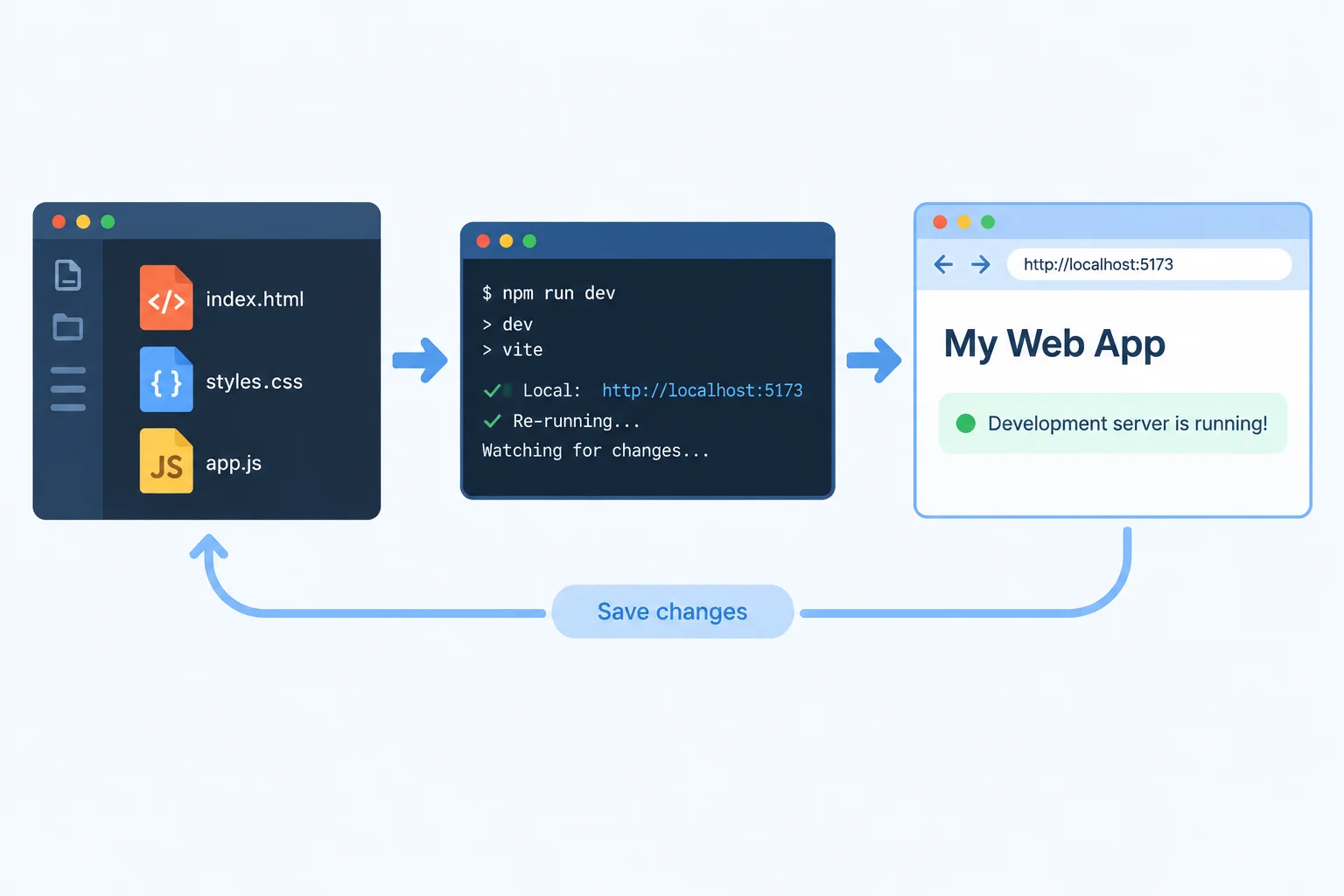Click the browser forward arrow
1344x896 pixels.
[x=981, y=264]
